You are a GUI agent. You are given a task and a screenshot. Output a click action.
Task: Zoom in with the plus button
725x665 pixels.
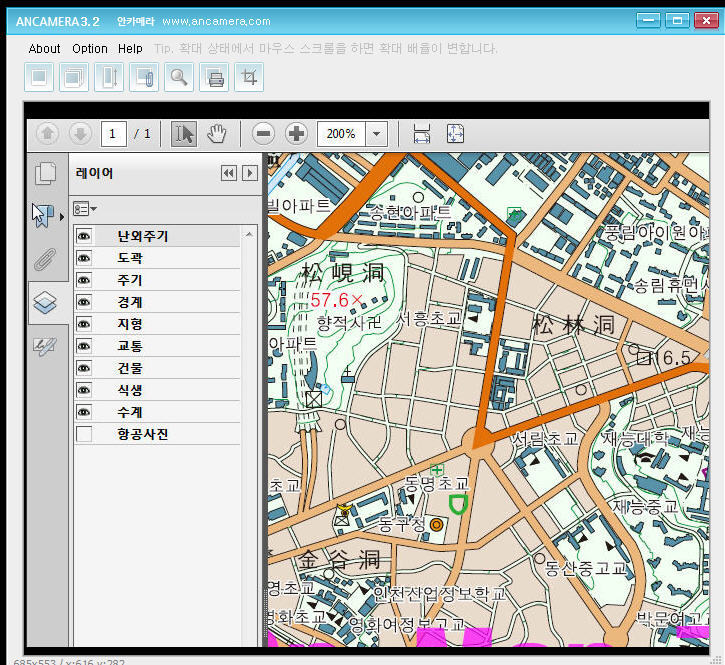tap(296, 134)
